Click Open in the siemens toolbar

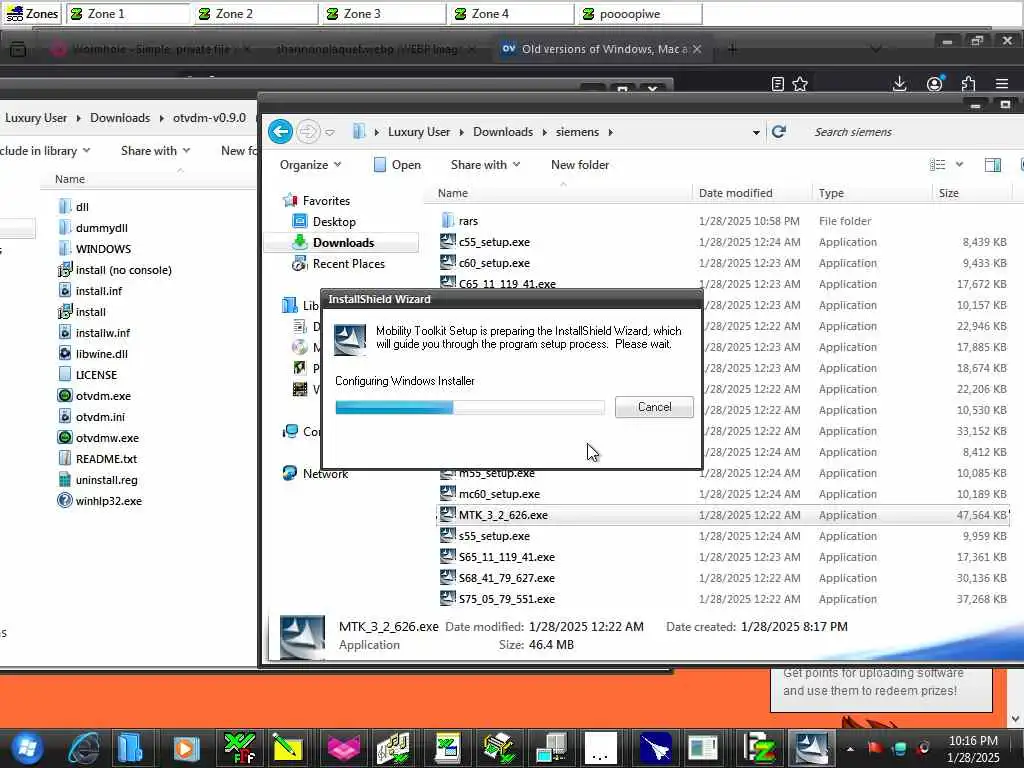tap(397, 165)
